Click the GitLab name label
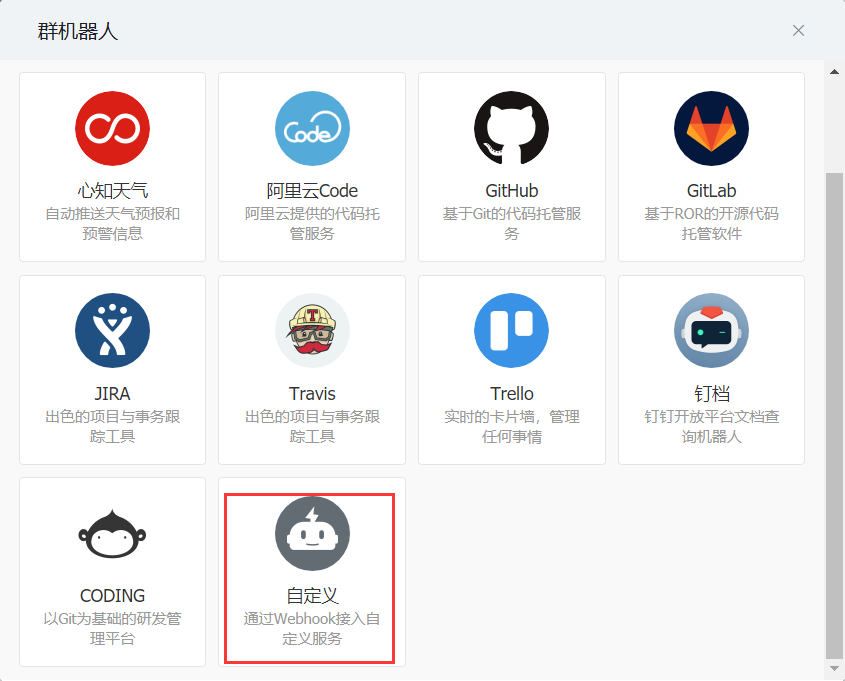Screen dimensions: 845x681 [711, 191]
